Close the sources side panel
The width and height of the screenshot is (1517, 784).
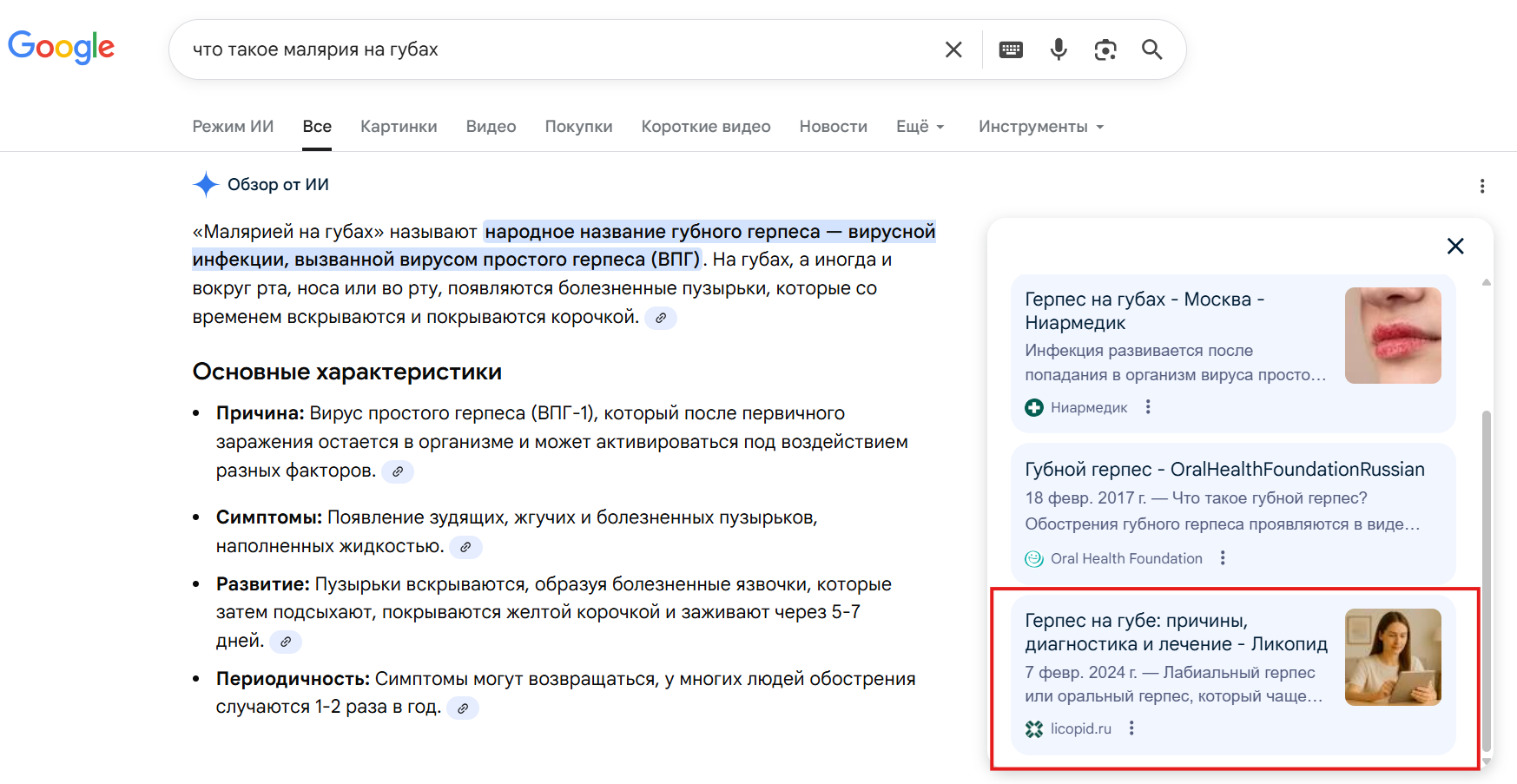click(x=1455, y=247)
